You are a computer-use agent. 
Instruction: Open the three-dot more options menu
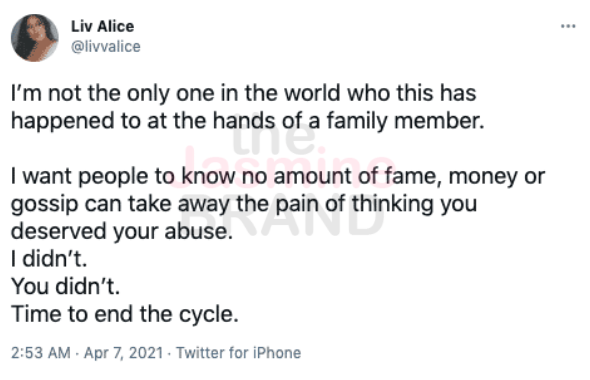[568, 26]
